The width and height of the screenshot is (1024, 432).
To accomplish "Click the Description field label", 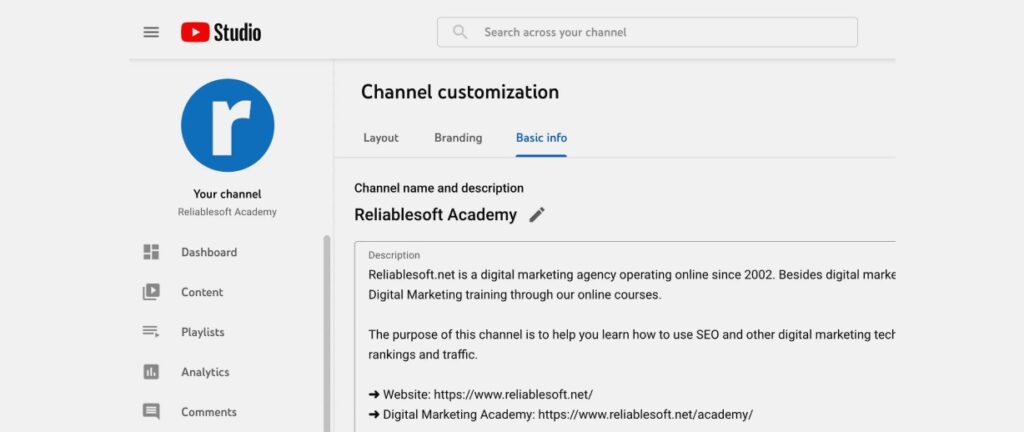I will point(394,255).
